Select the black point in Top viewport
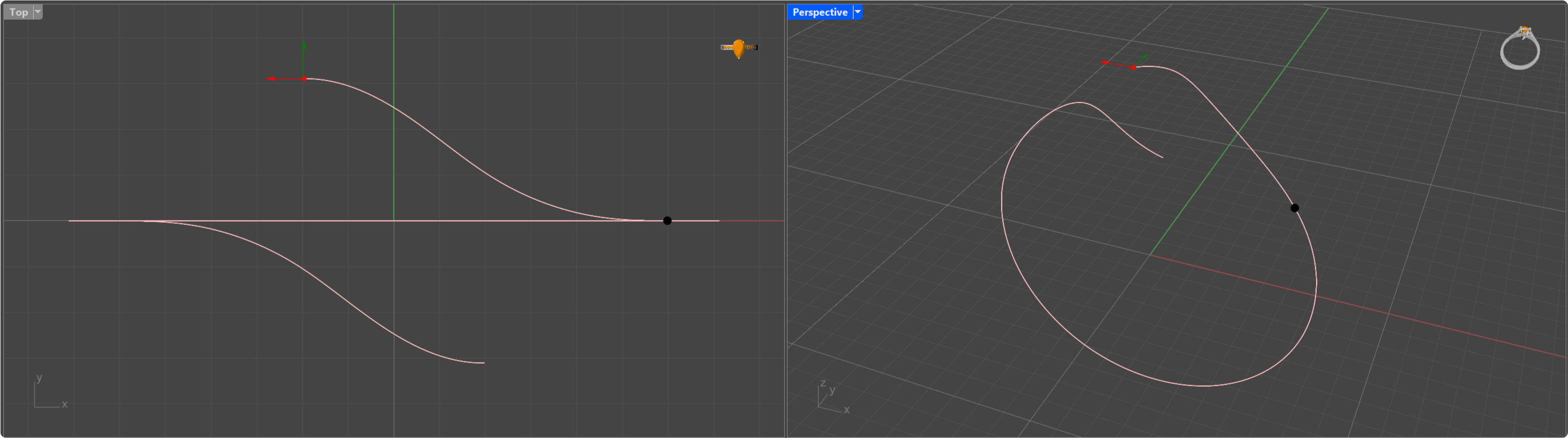This screenshot has width=1568, height=438. click(667, 220)
